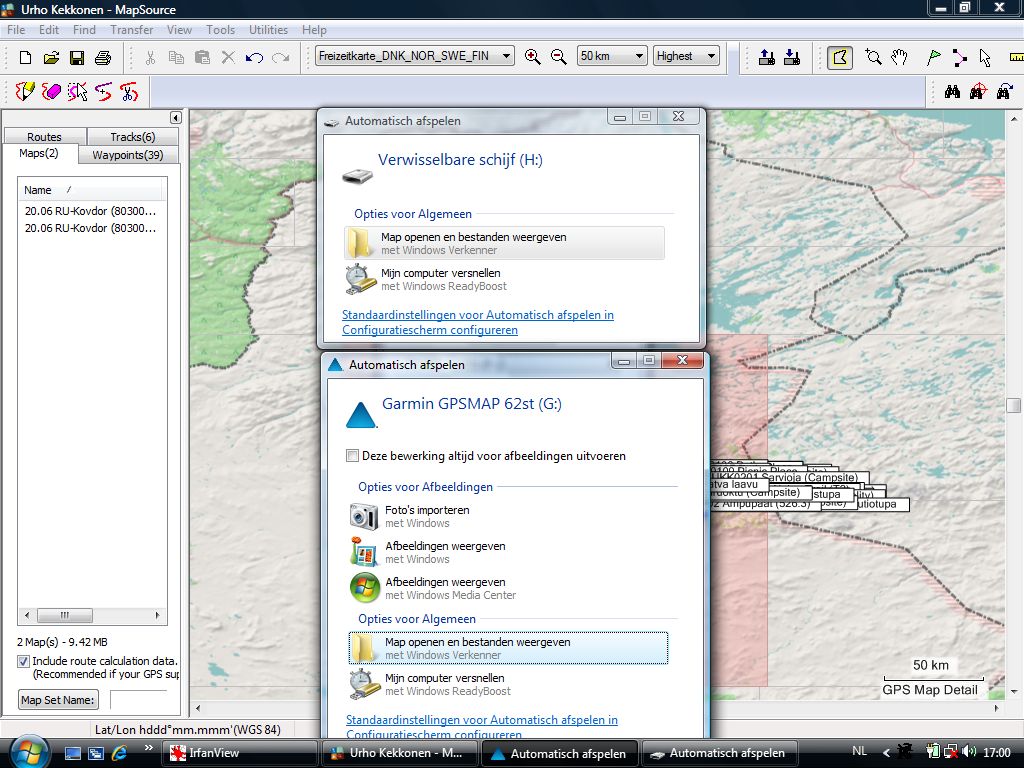Open the Transfer menu
The height and width of the screenshot is (768, 1024).
[132, 30]
